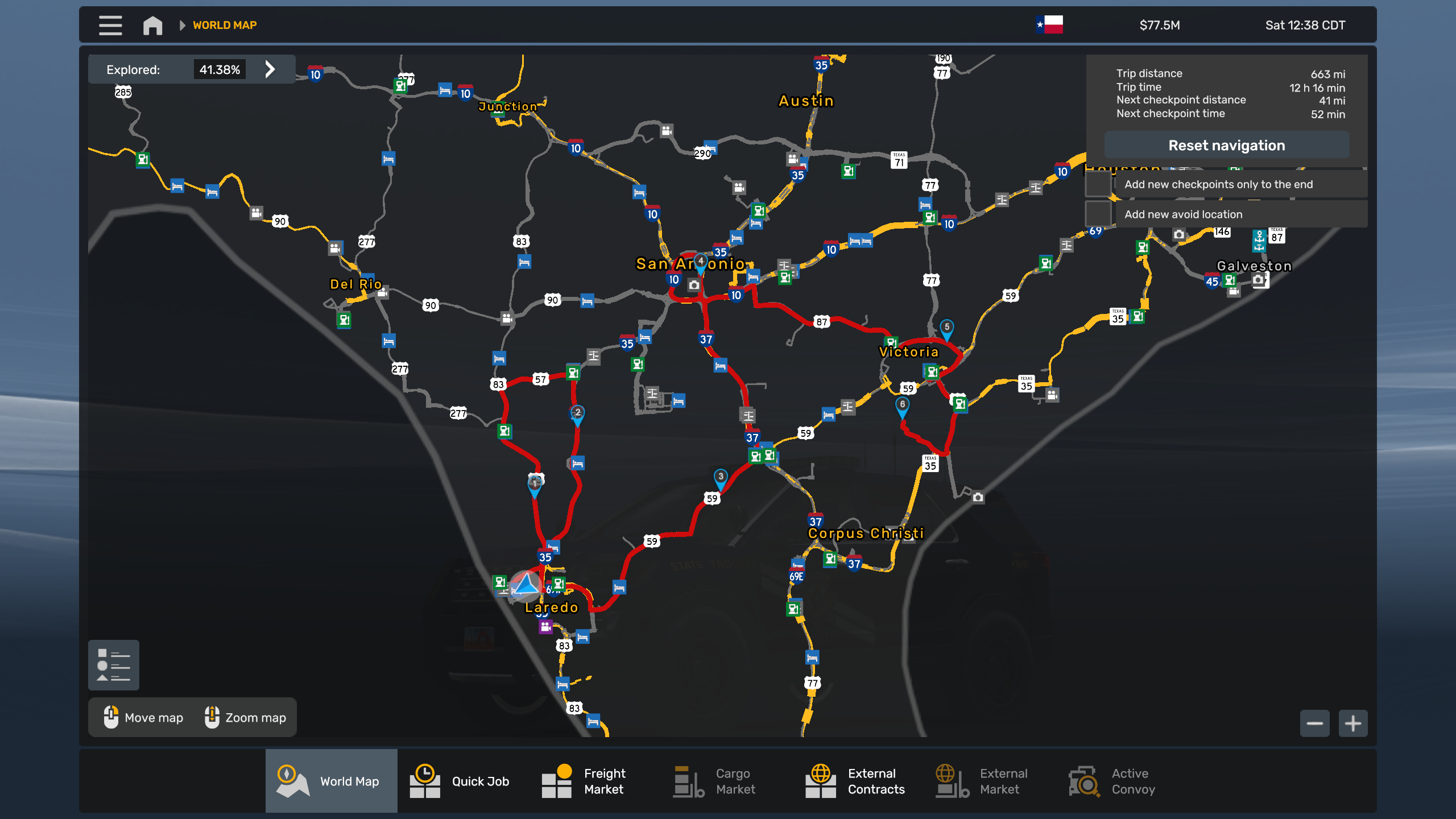Click the photo viewpoint icon near Galveston
The image size is (1456, 819).
coord(1259,280)
